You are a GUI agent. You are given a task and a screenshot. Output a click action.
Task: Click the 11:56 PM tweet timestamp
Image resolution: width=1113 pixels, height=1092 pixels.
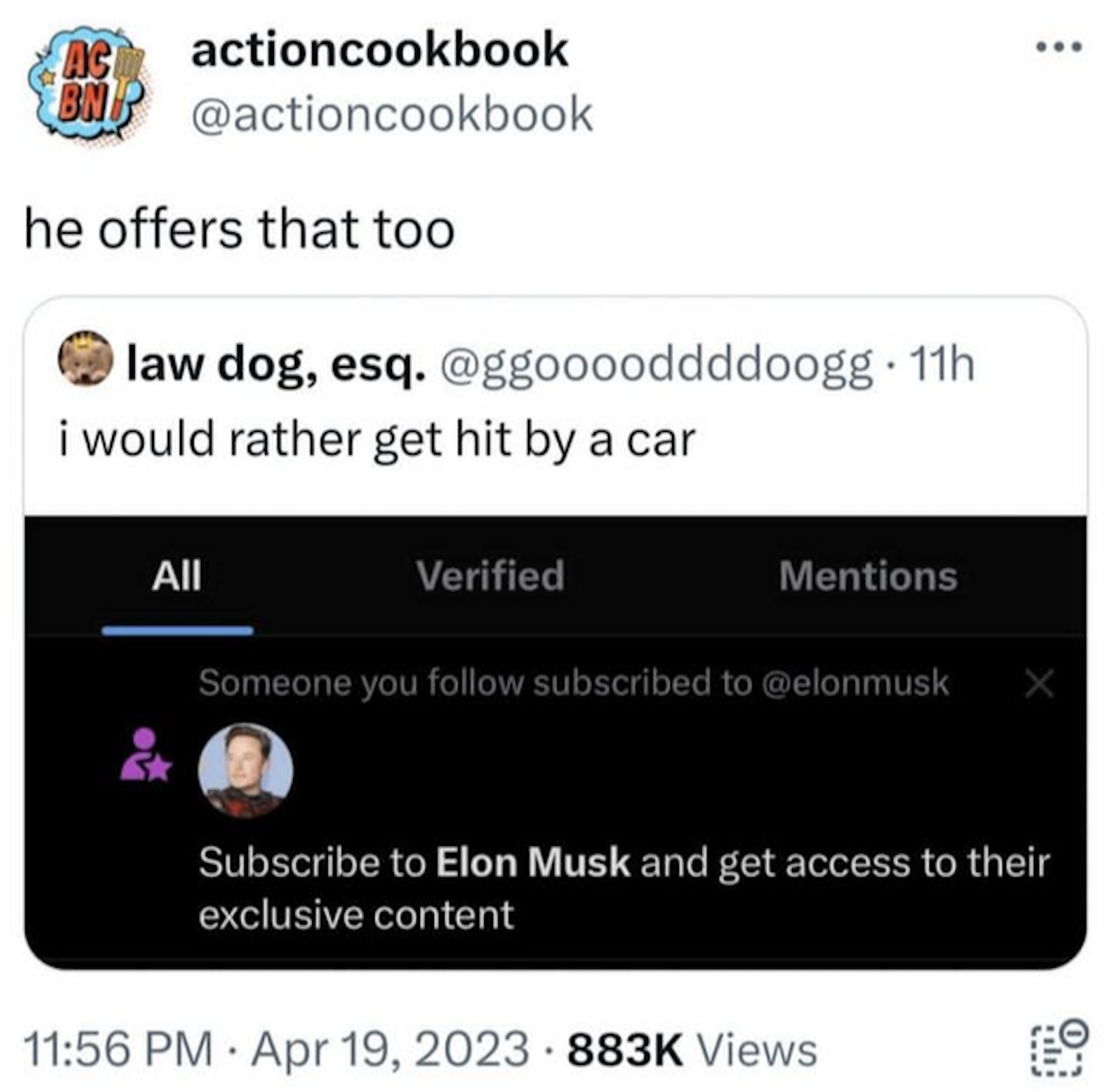117,1049
